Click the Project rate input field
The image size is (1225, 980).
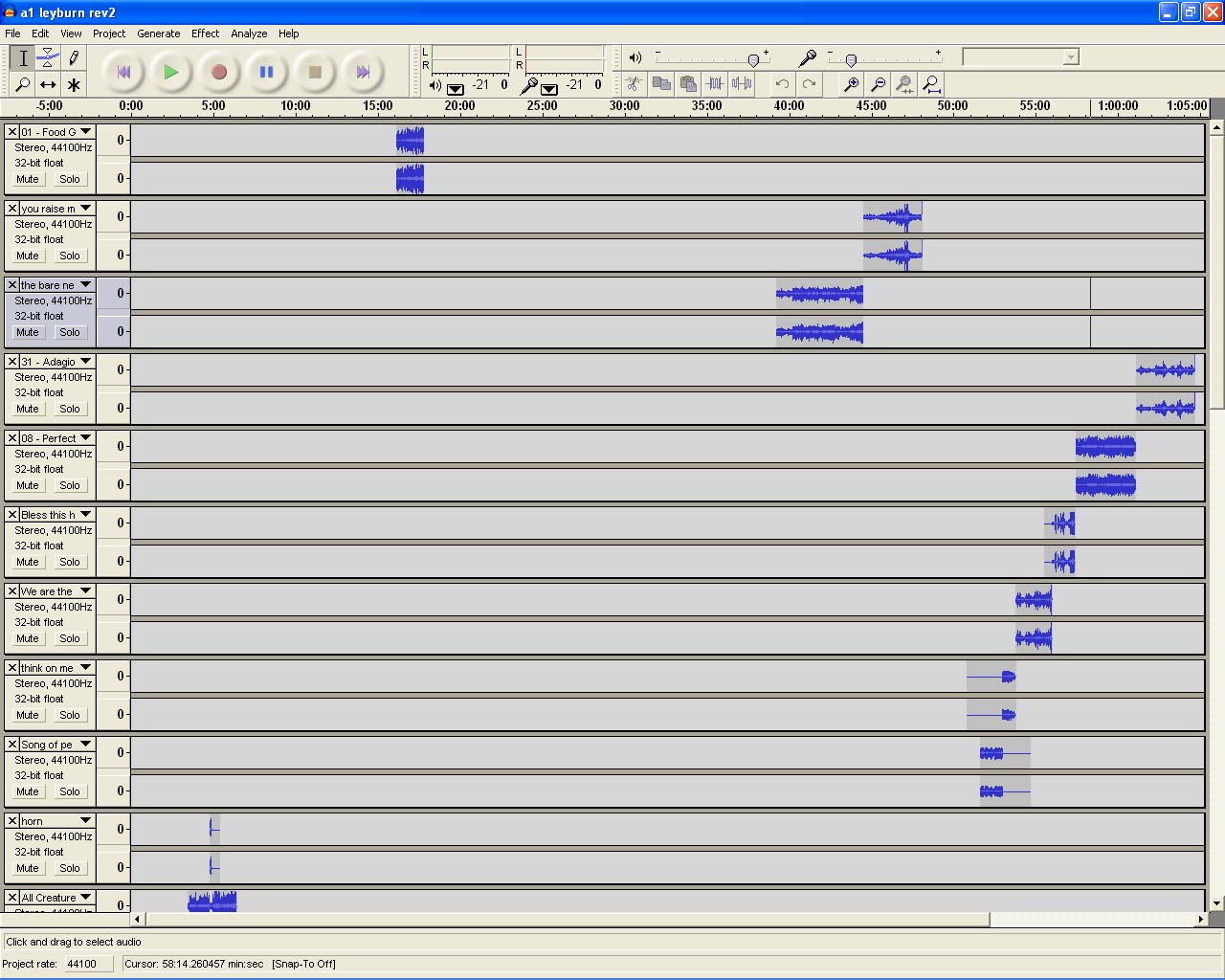(88, 964)
